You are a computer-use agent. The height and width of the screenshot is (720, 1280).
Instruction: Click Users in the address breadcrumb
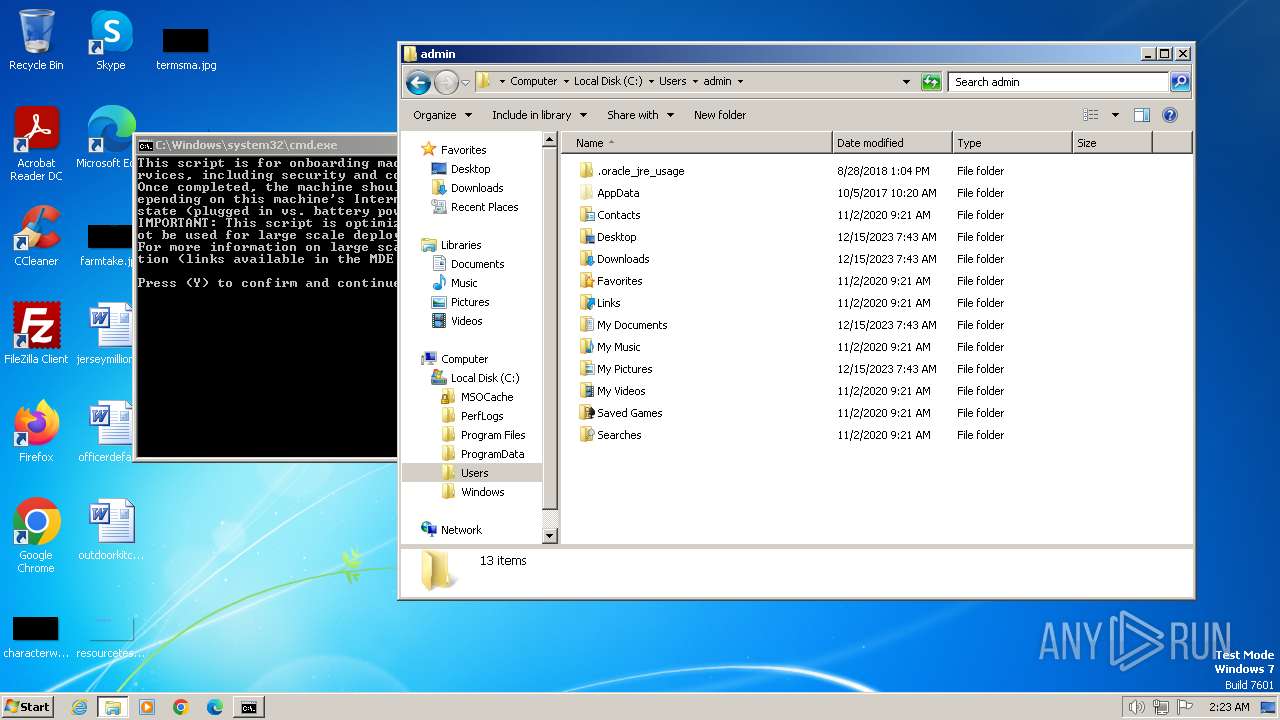point(672,82)
